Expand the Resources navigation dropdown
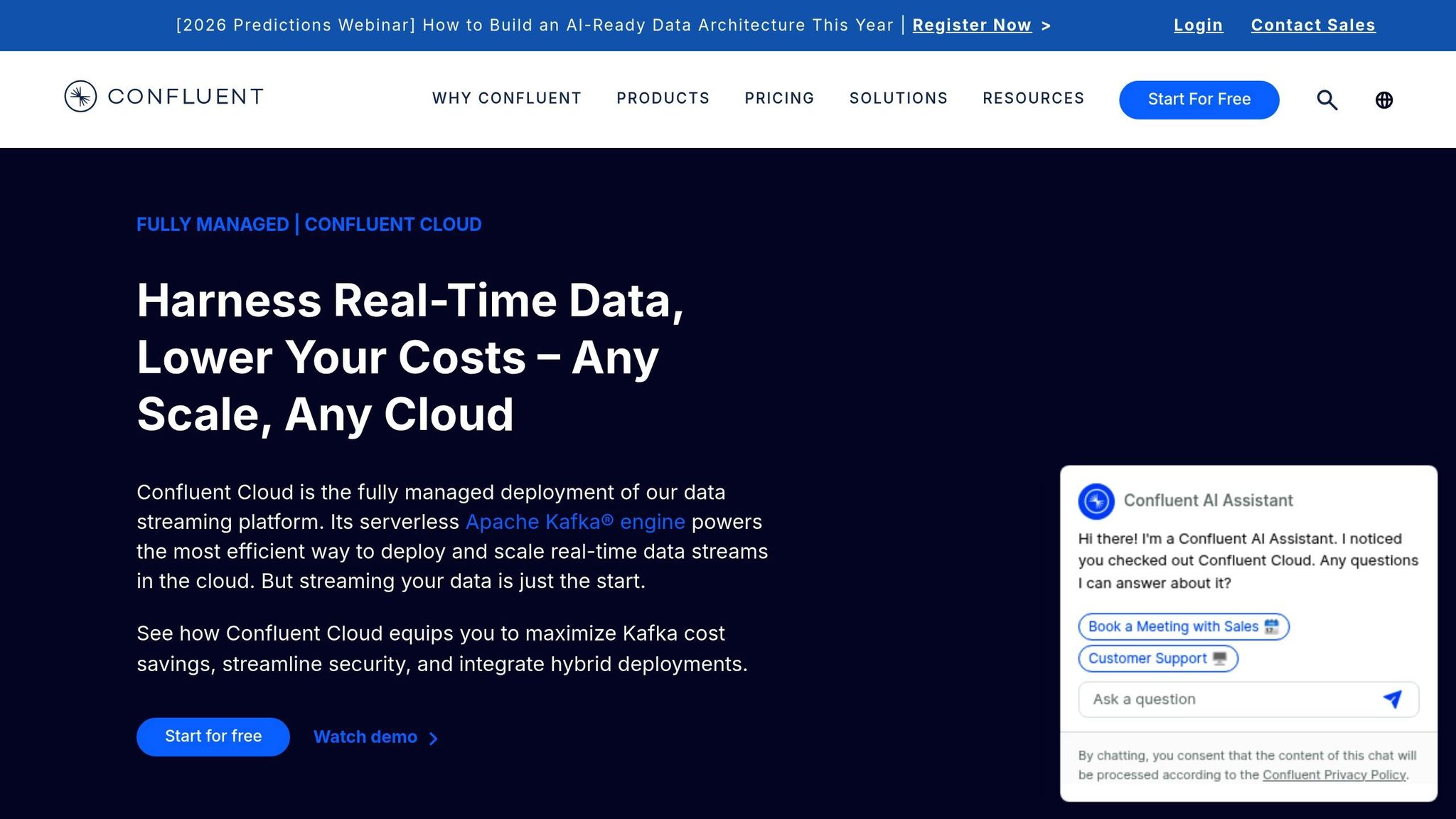The height and width of the screenshot is (819, 1456). tap(1033, 99)
